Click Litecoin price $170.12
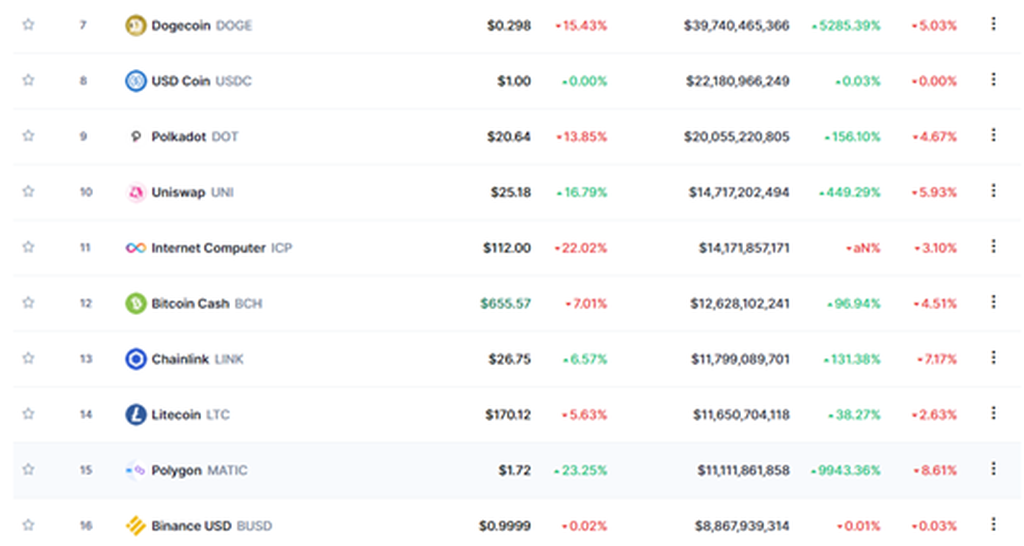Image resolution: width=1024 pixels, height=546 pixels. [x=508, y=415]
